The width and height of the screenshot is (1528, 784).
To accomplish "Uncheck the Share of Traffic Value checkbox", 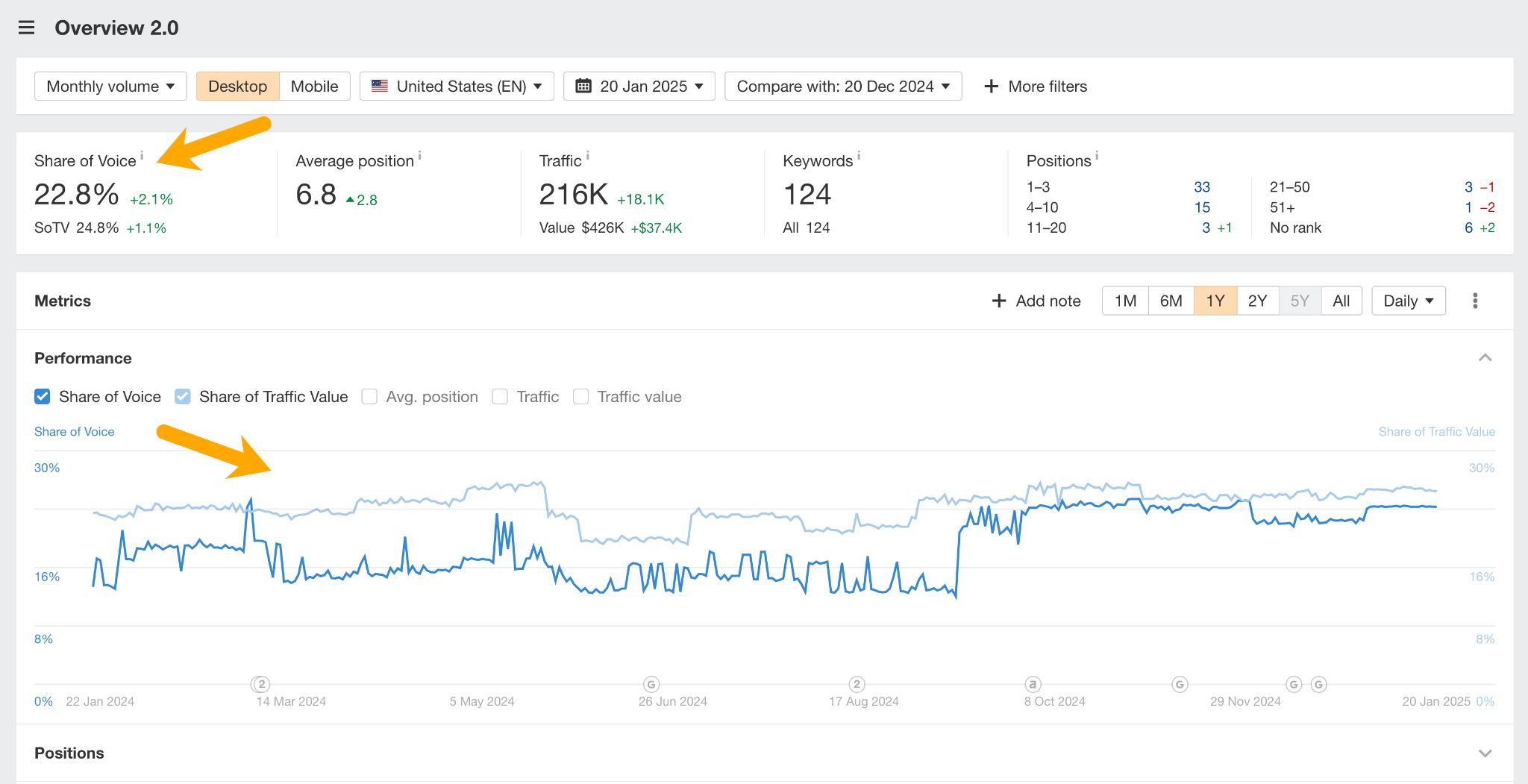I will point(183,396).
